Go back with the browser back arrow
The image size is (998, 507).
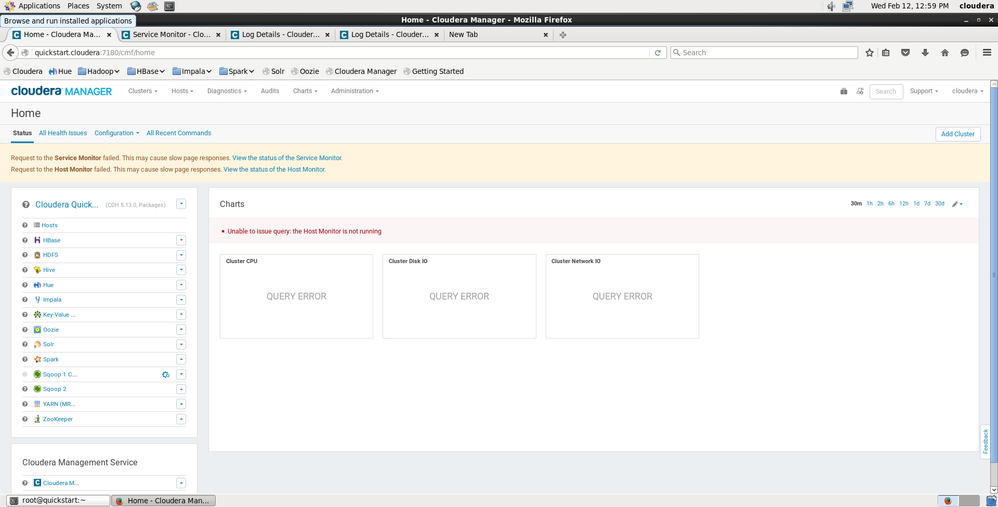[x=11, y=53]
